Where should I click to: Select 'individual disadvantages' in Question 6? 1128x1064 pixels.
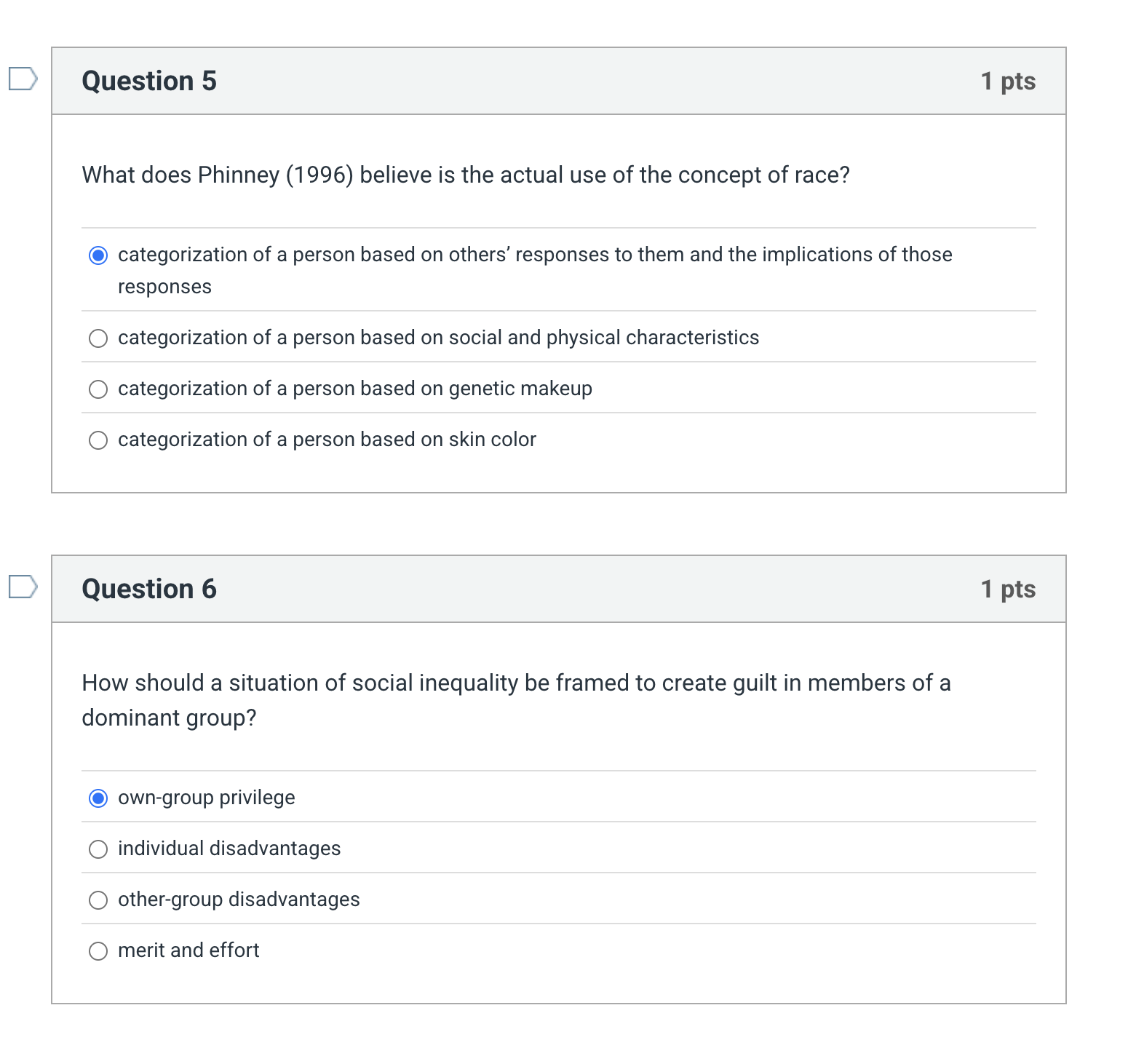(x=98, y=849)
